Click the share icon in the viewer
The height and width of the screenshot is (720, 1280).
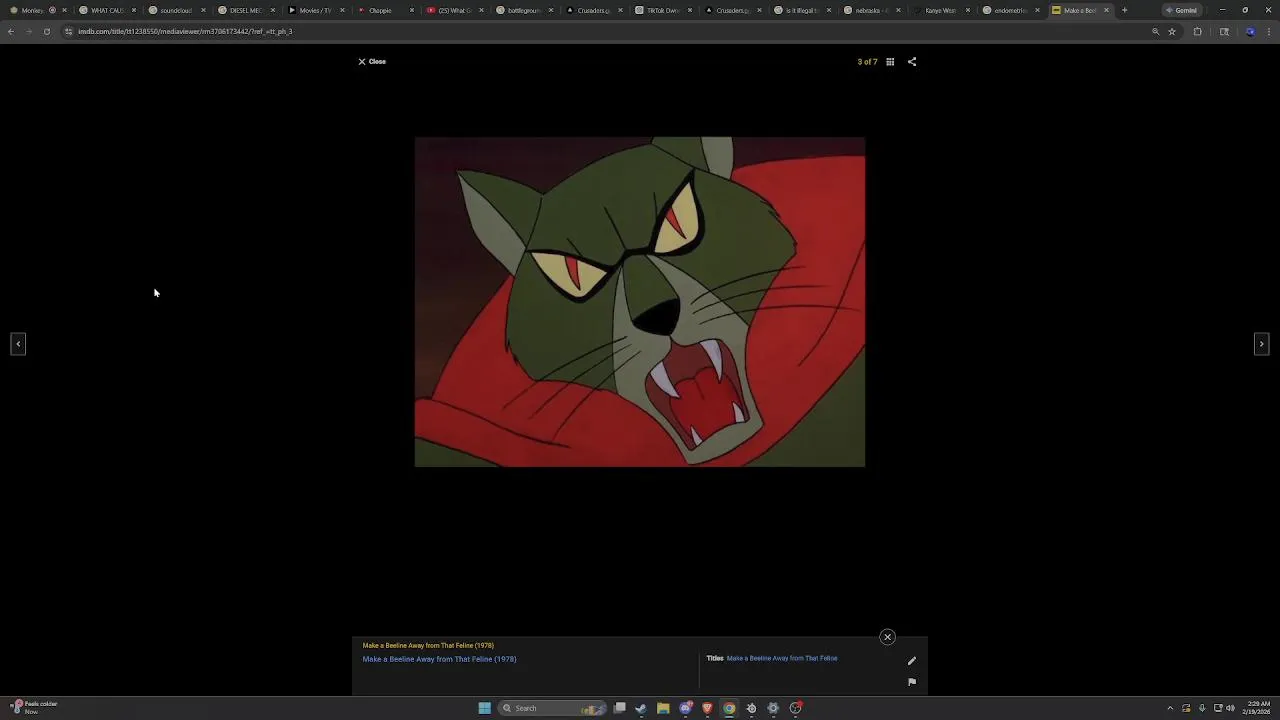(912, 62)
